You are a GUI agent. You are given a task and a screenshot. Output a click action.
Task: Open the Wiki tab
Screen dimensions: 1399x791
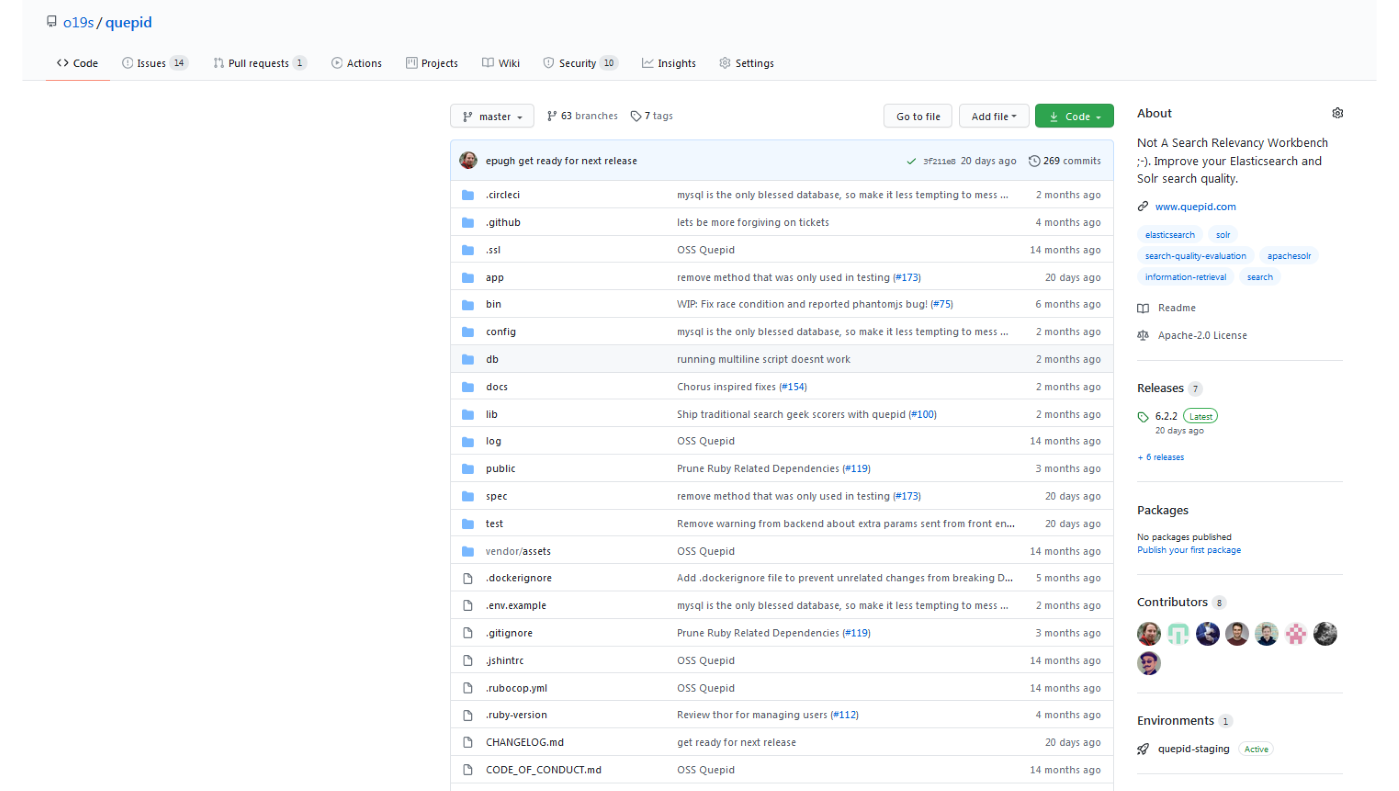click(x=501, y=63)
